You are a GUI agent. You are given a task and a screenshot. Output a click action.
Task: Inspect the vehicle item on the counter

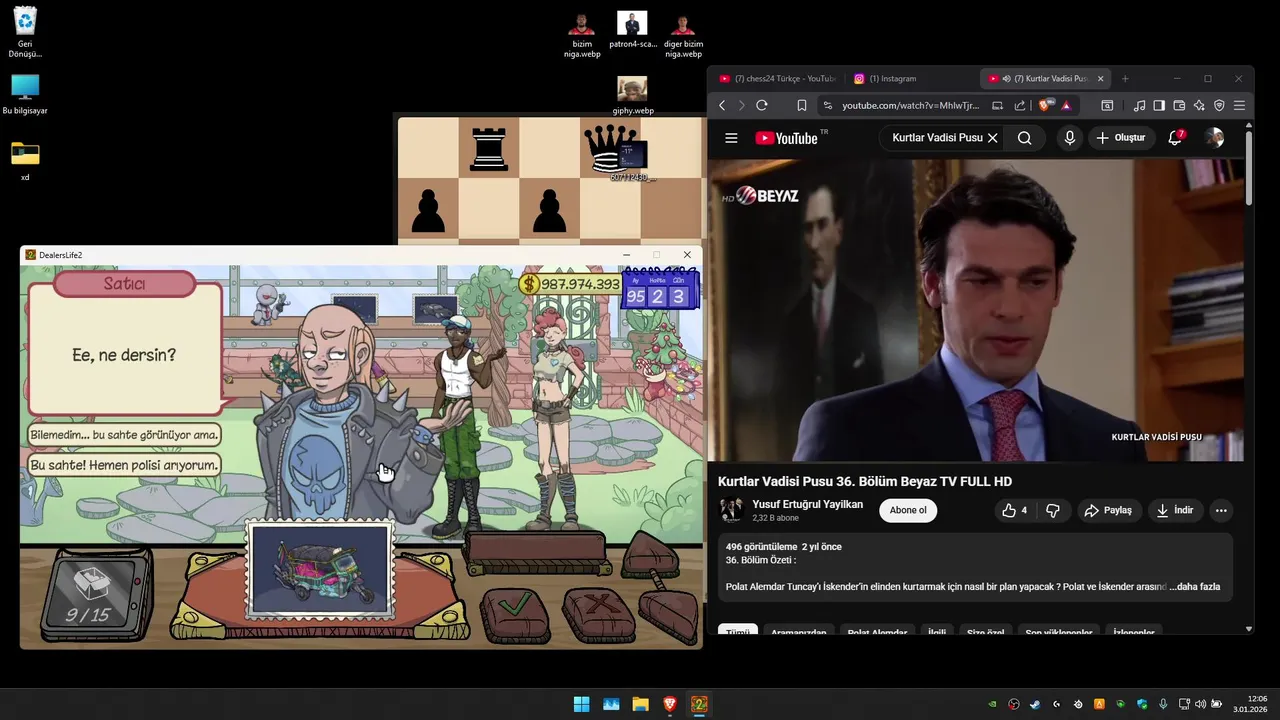[319, 571]
